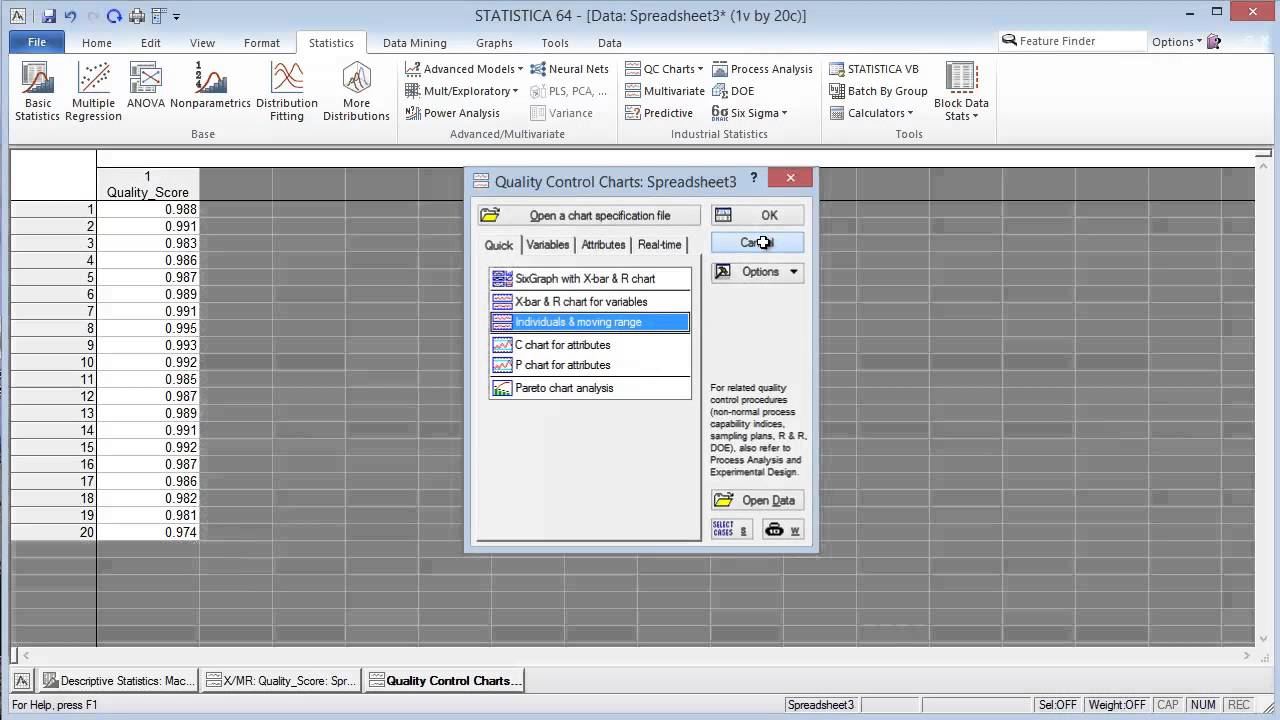Select Individuals & moving range
This screenshot has height=720, width=1280.
590,322
